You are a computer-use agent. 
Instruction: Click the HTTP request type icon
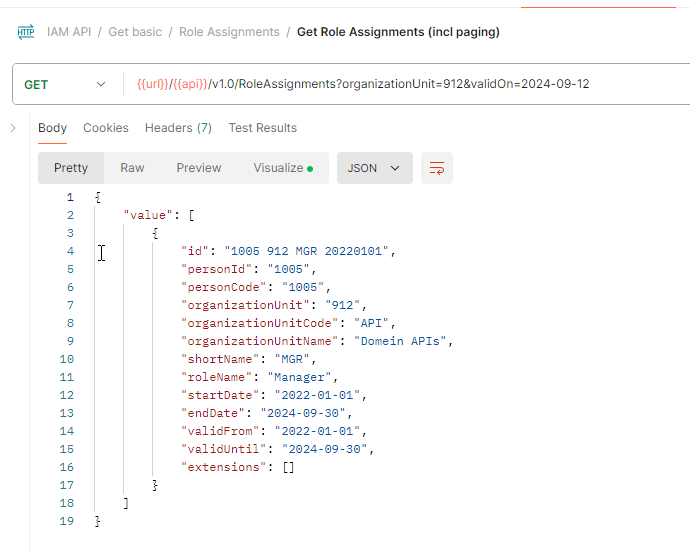tap(26, 32)
